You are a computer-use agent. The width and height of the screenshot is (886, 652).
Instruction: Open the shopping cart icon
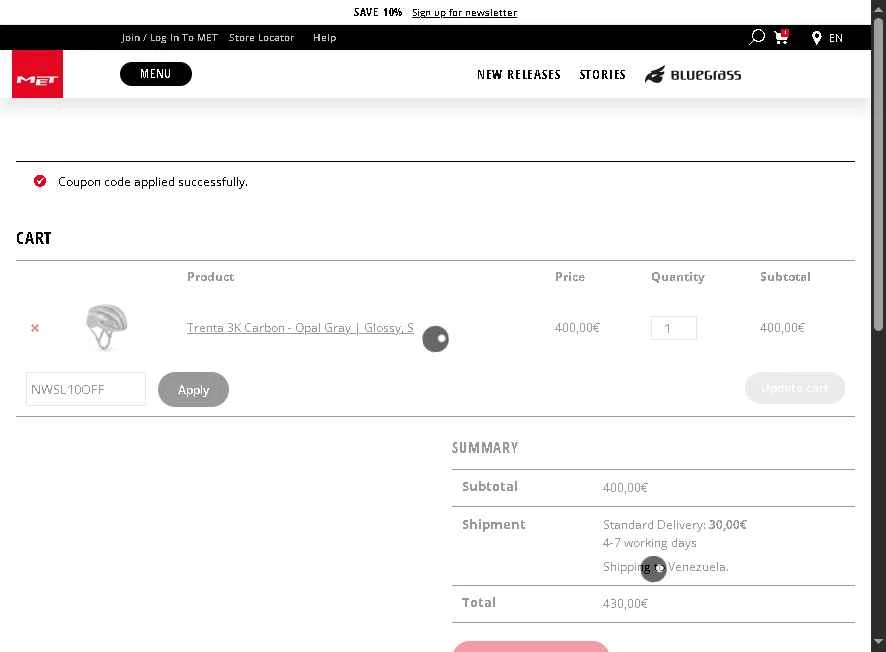[x=781, y=37]
